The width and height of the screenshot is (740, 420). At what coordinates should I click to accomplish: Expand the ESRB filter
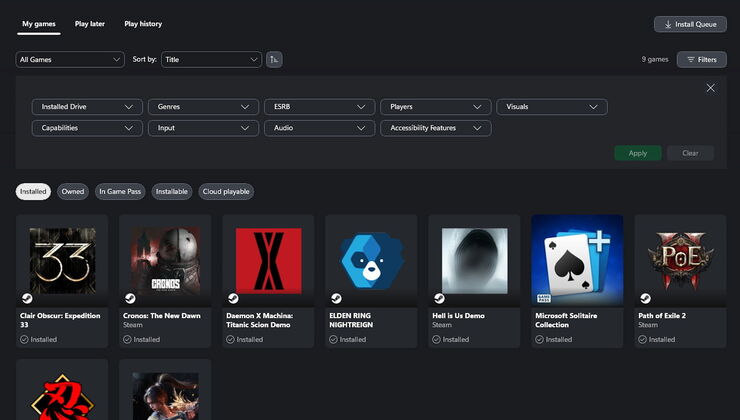click(320, 107)
